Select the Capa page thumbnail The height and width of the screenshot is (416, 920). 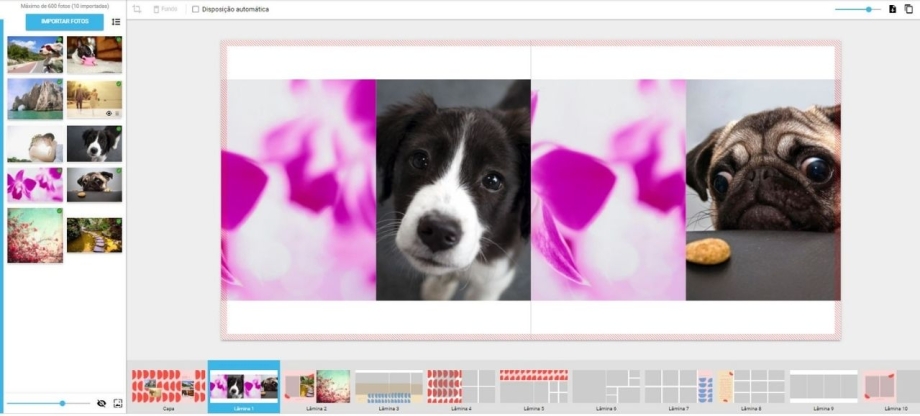pos(168,386)
